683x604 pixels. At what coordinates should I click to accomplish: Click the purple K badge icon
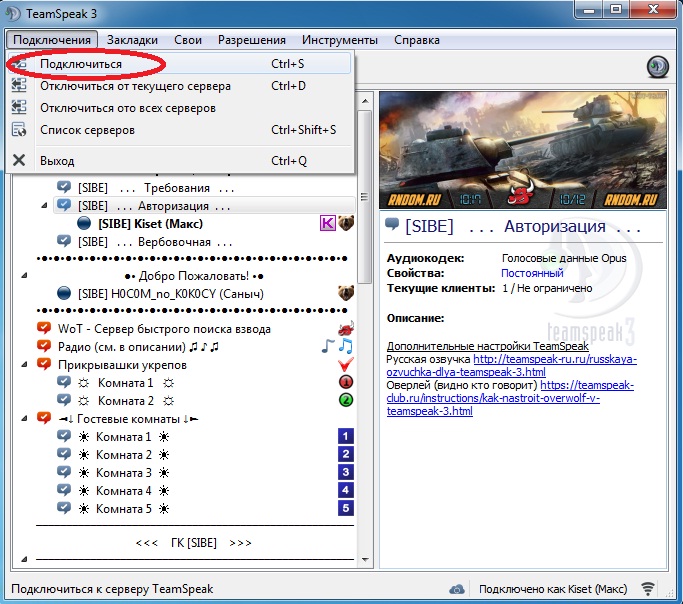[x=328, y=223]
